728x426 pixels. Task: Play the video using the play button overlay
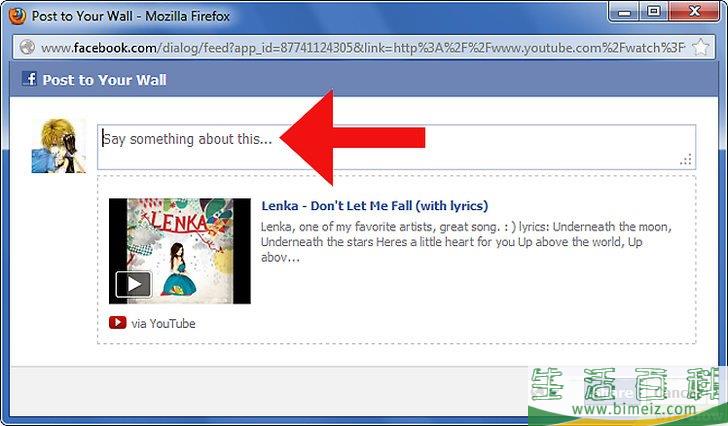133,284
